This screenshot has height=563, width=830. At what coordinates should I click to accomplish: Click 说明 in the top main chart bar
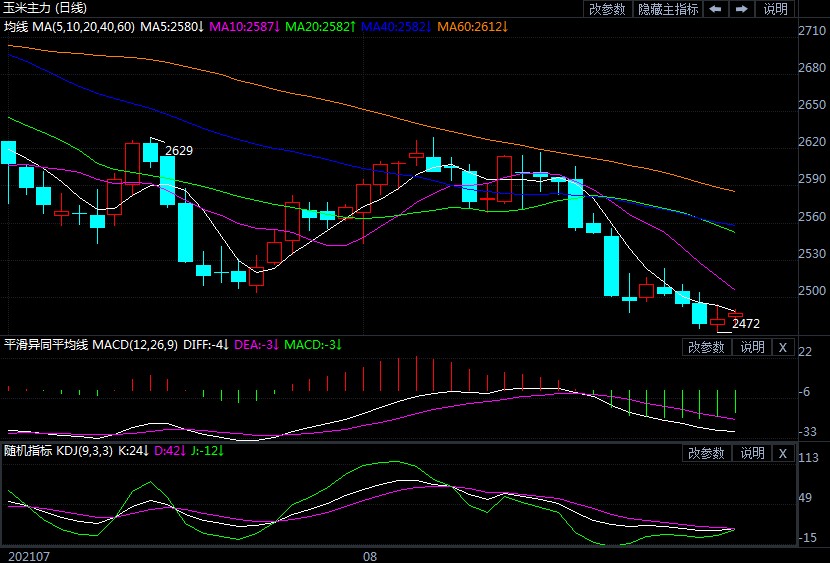click(776, 9)
